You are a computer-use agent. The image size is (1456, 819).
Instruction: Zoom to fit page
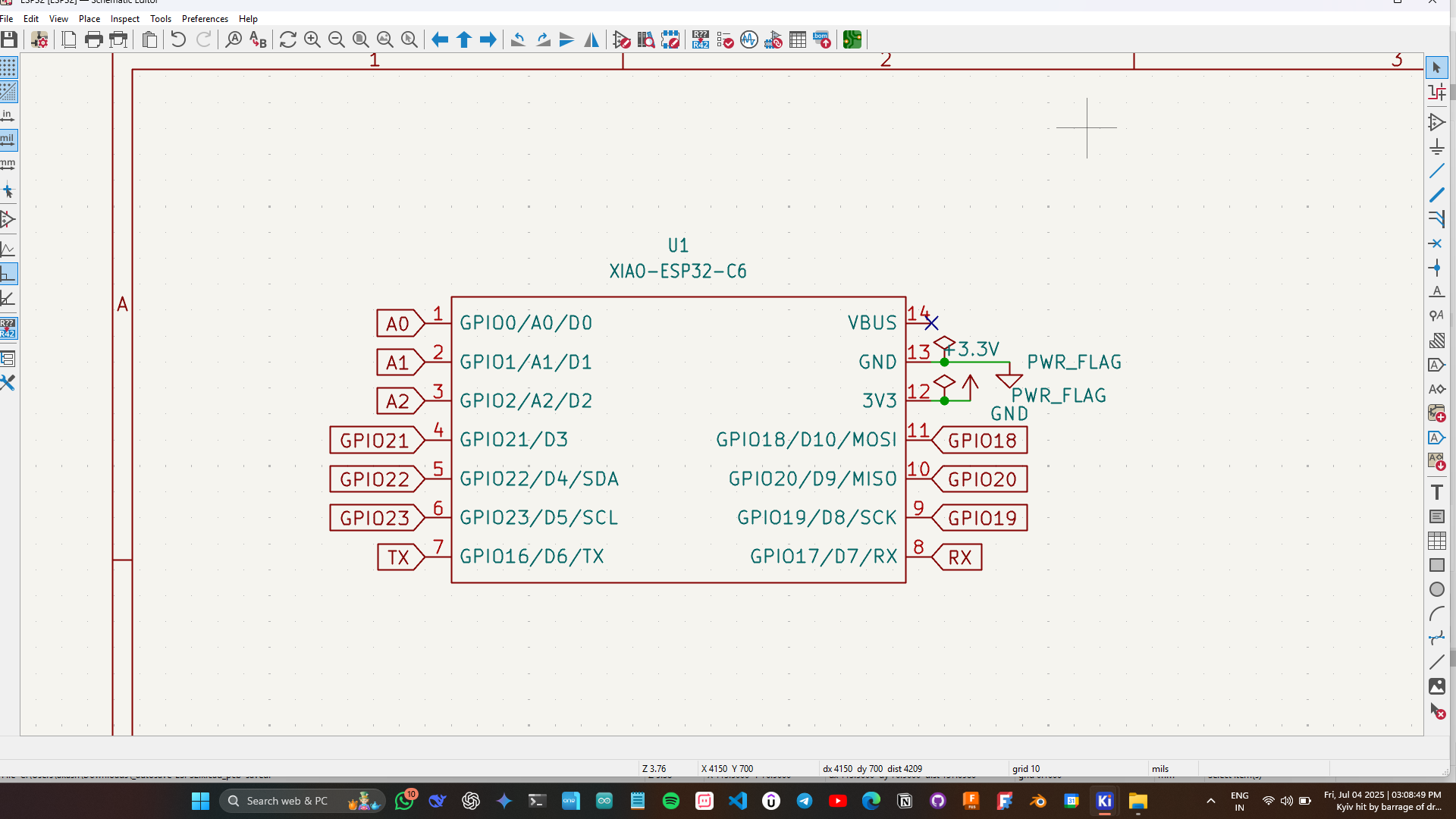(361, 39)
